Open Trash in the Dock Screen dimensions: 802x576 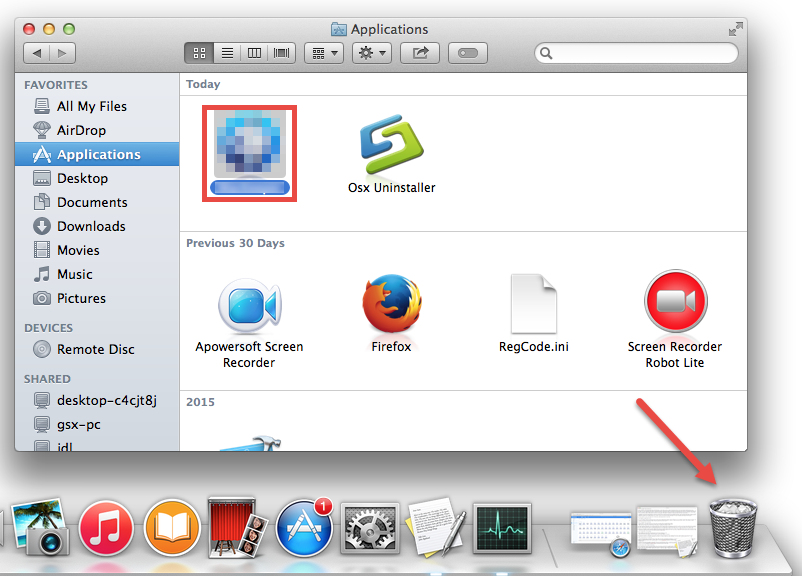[733, 527]
